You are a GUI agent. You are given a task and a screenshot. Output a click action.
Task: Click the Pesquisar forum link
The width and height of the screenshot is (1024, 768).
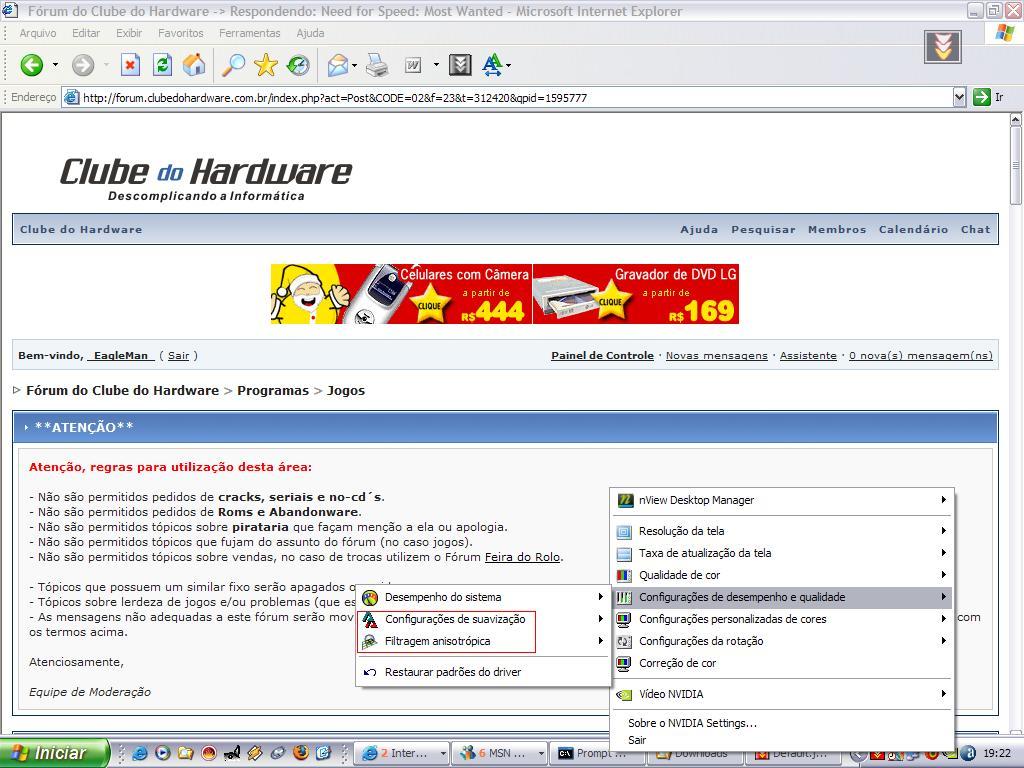(763, 229)
